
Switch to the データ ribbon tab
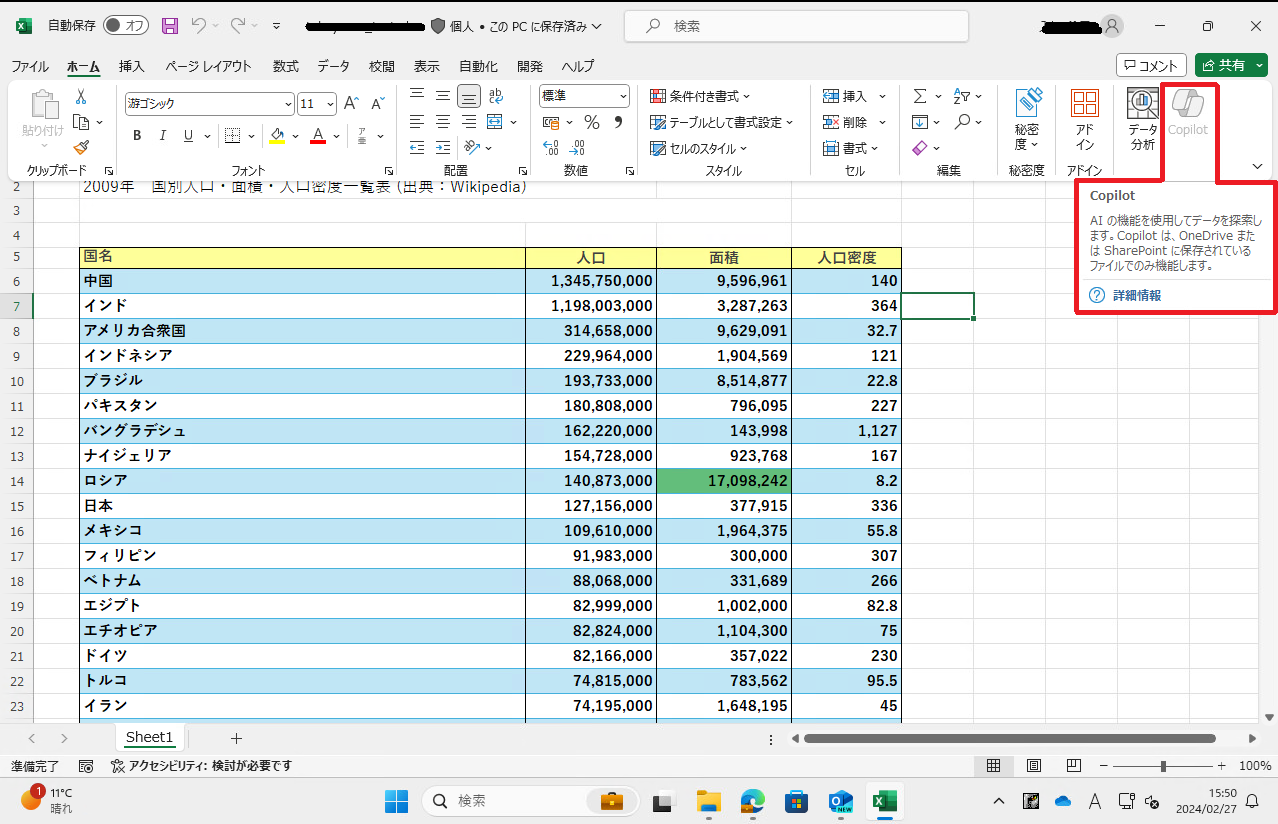coord(333,66)
